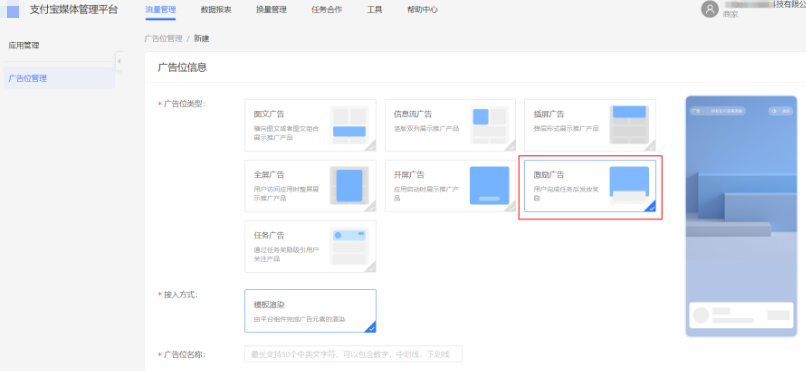Image resolution: width=806 pixels, height=371 pixels.
Task: Click the 新建 breadcrumb text
Action: (202, 39)
